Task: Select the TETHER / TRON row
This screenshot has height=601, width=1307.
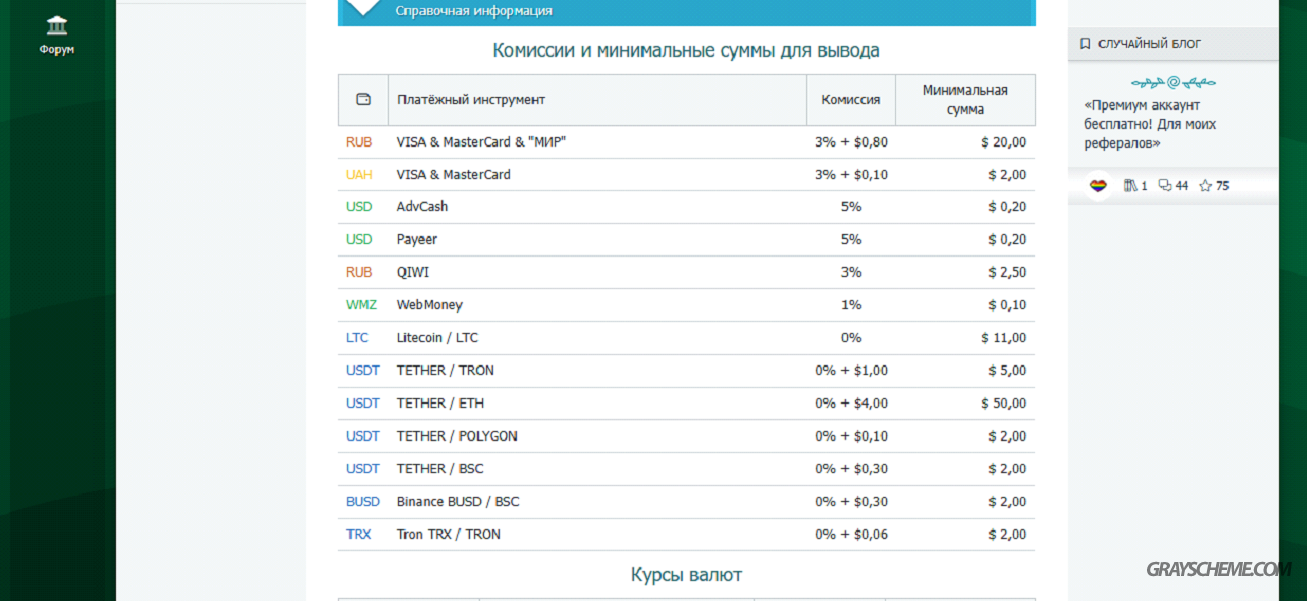Action: [687, 371]
